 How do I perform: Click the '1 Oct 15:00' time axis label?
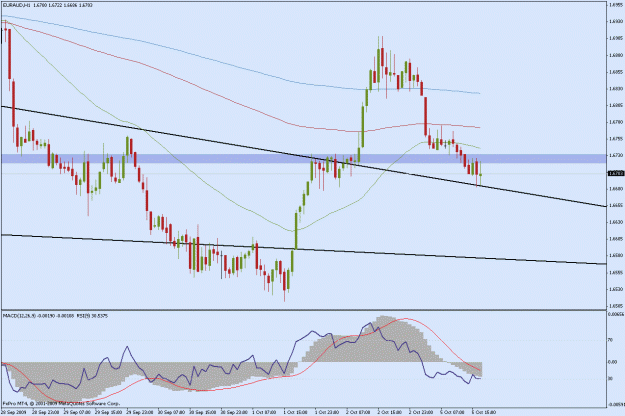(297, 412)
